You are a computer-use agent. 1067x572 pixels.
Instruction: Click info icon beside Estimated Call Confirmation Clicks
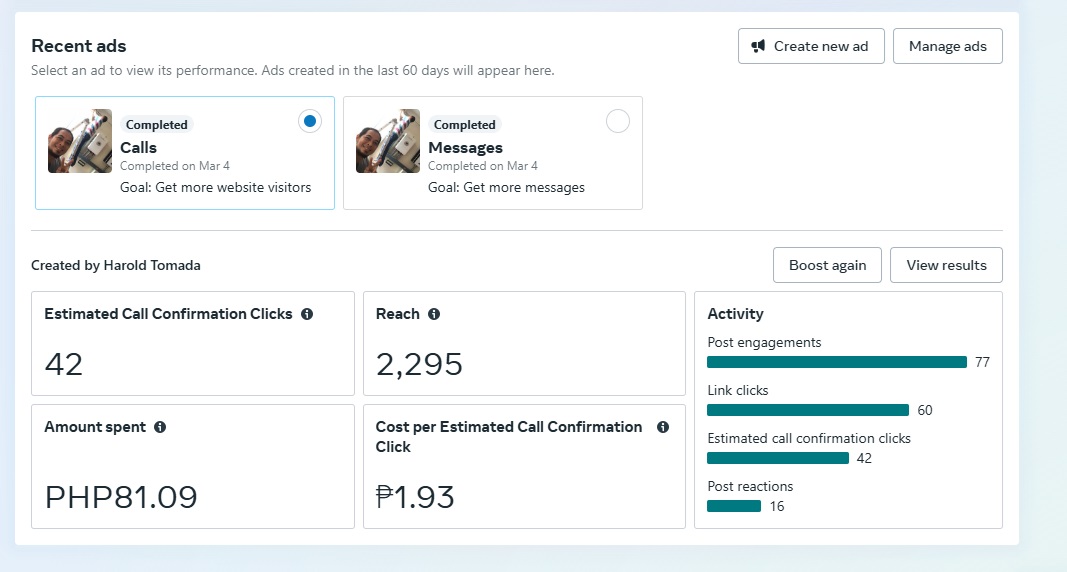(307, 314)
